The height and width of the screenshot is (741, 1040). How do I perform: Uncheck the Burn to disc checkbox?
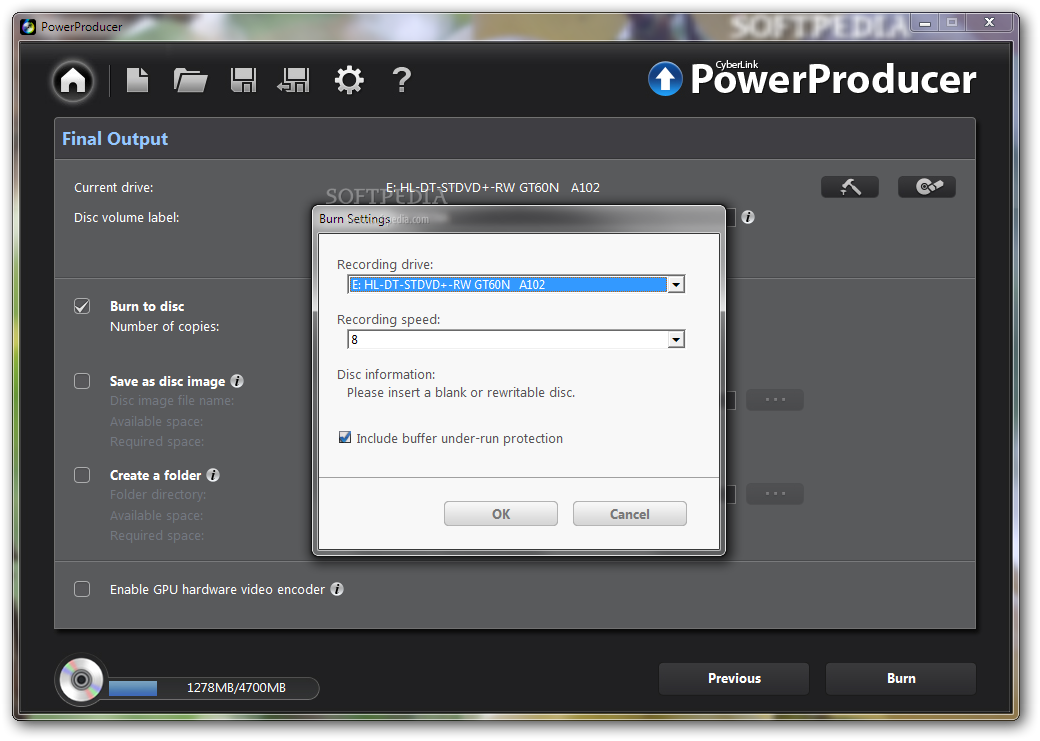click(x=82, y=306)
